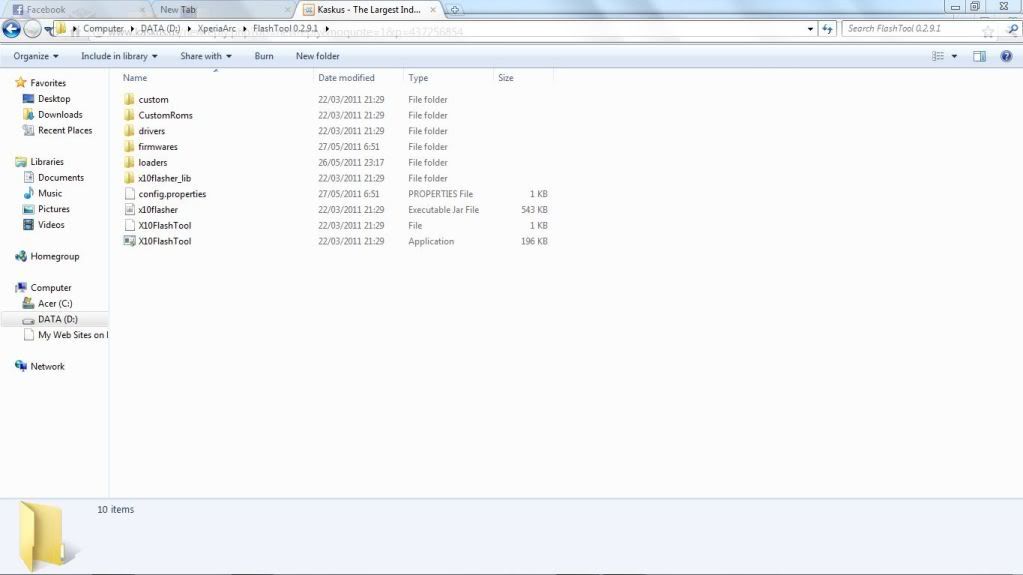Close the Kaskus tab
This screenshot has height=575, width=1023.
(433, 10)
